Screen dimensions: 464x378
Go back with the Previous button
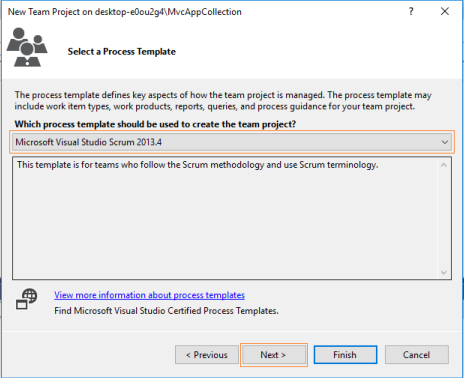point(207,355)
